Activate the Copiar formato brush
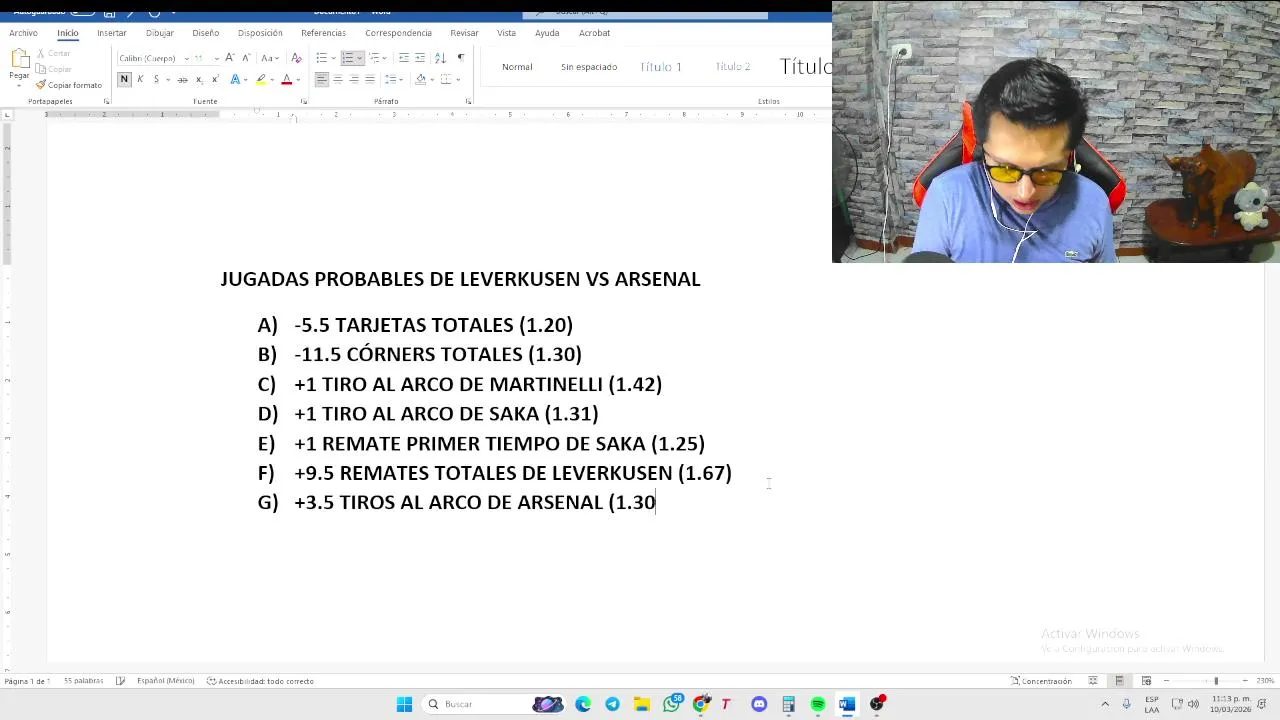The width and height of the screenshot is (1280, 720). (68, 85)
